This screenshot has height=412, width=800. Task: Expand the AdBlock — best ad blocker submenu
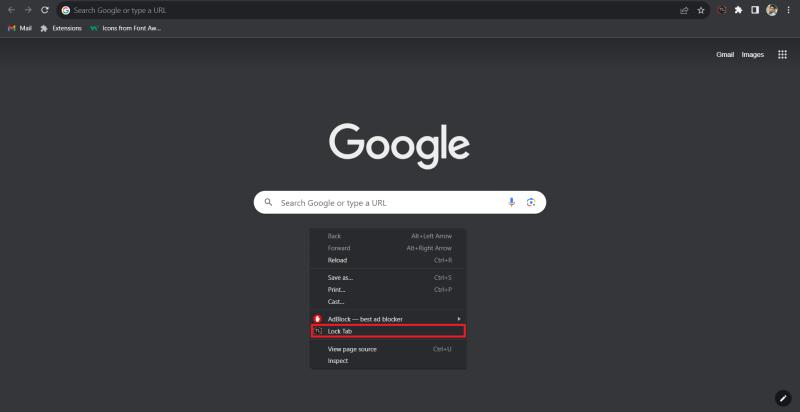click(388, 319)
